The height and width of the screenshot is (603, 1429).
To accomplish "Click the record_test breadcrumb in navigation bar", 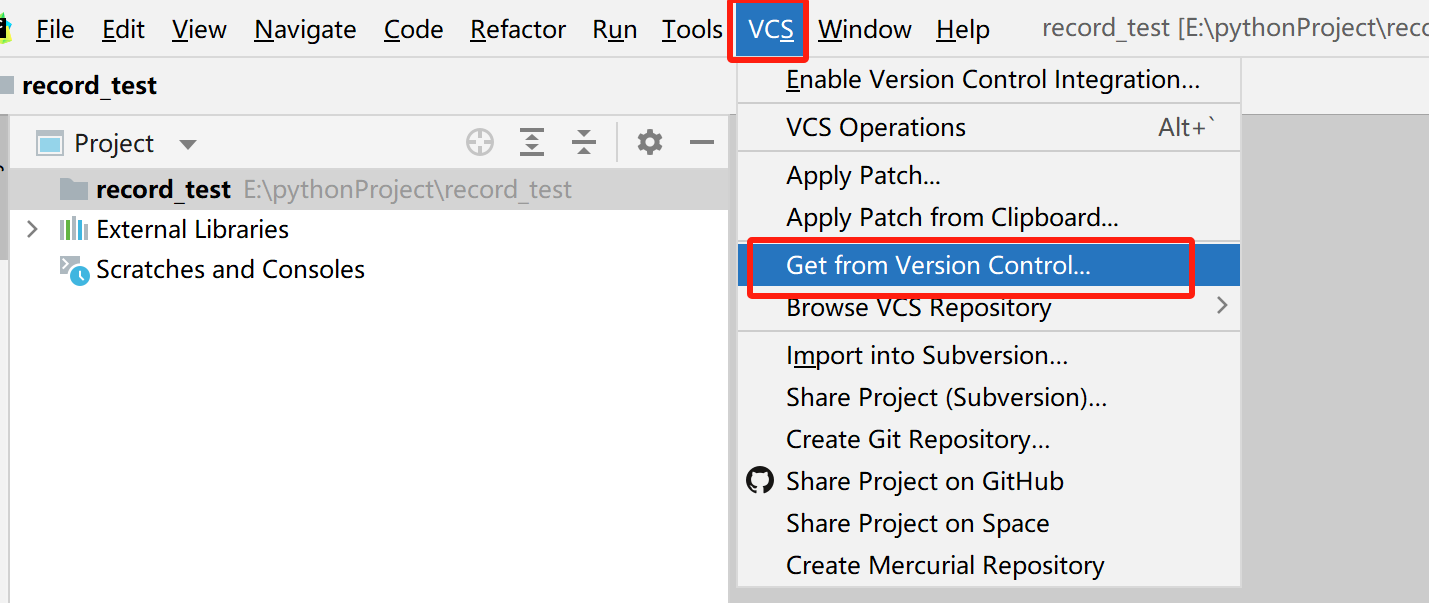I will [x=89, y=86].
